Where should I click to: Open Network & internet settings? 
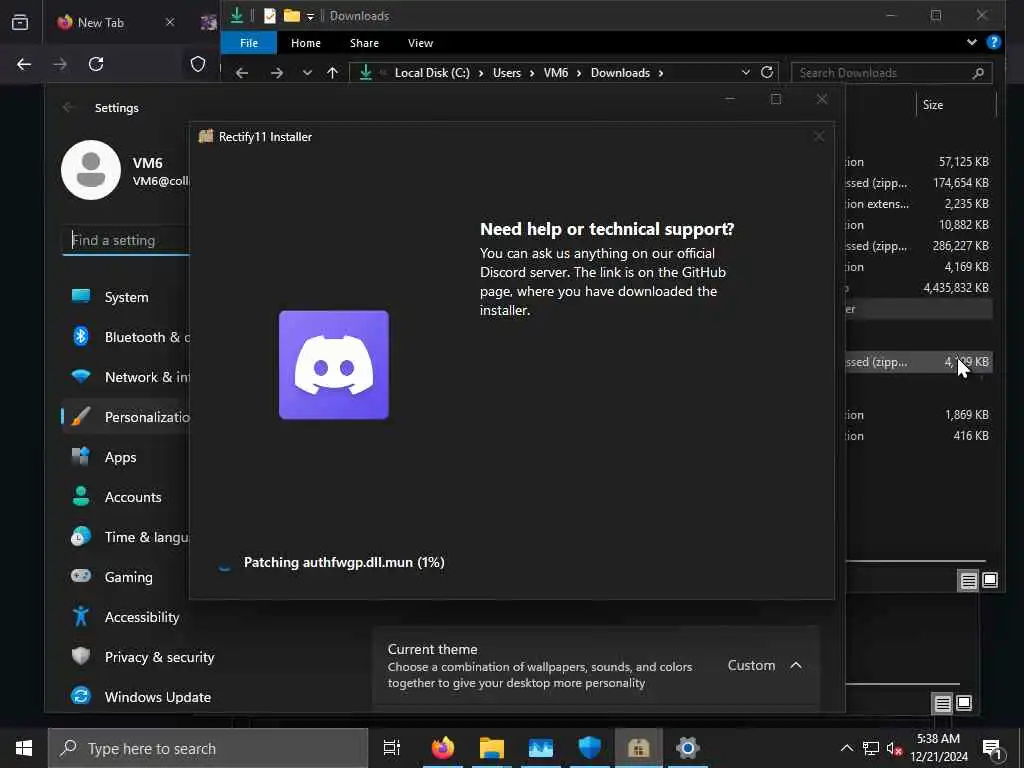[x=125, y=377]
